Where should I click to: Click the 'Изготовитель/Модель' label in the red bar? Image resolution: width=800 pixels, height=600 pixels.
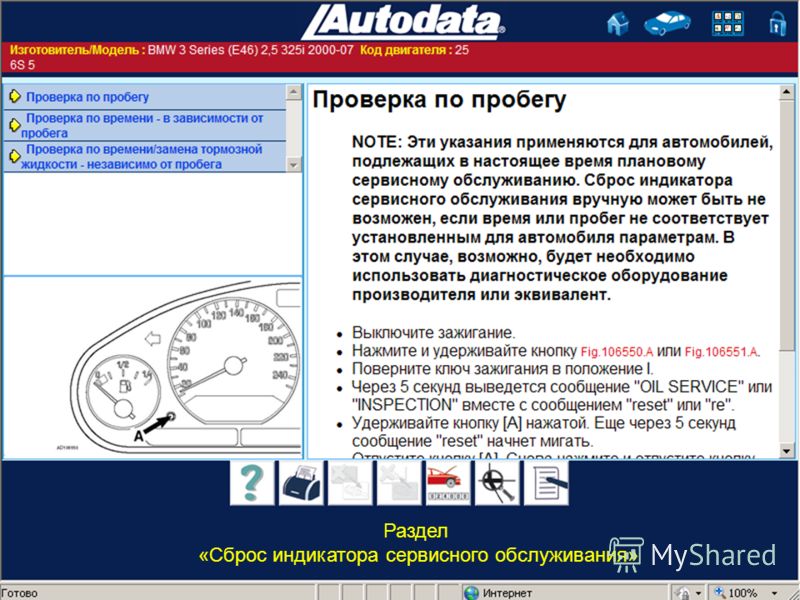tap(77, 50)
